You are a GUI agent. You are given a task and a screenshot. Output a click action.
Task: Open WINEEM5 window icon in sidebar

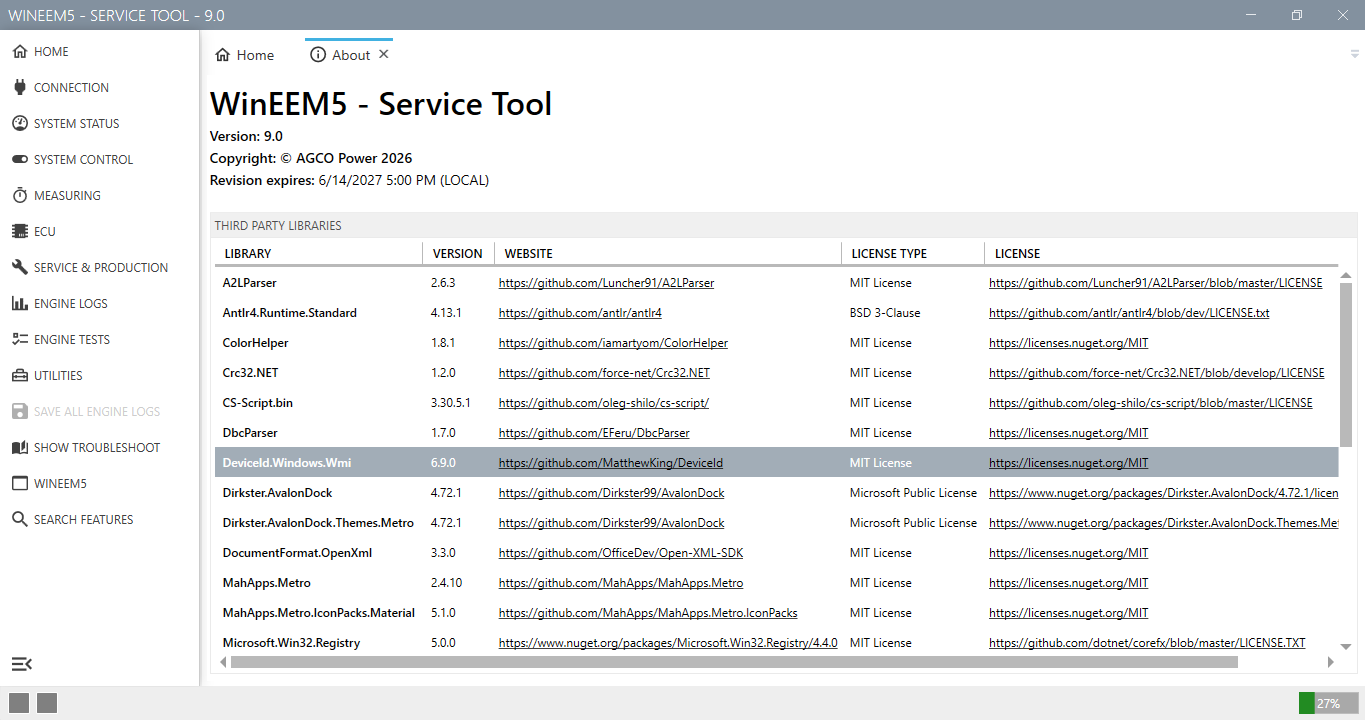19,483
